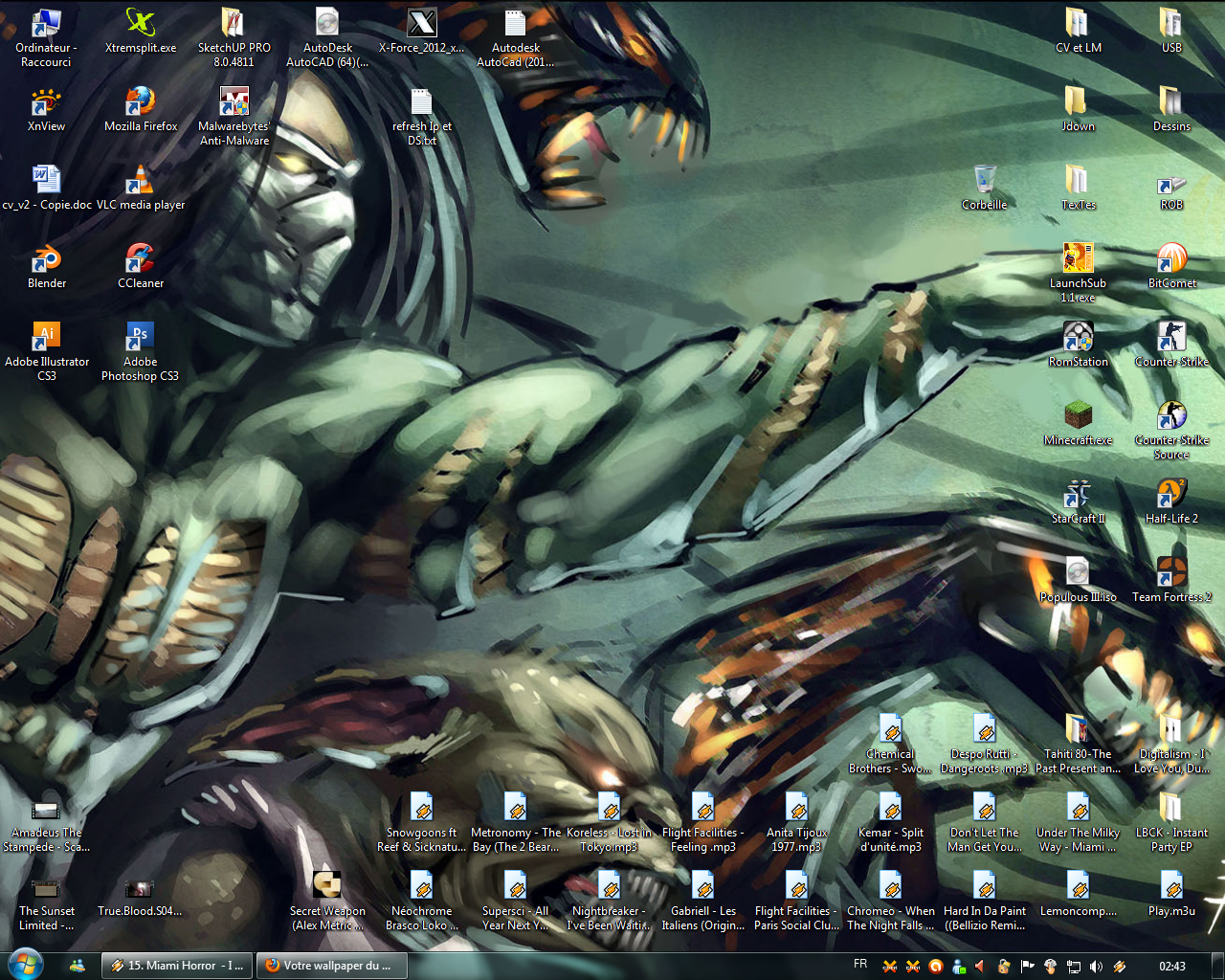Open Malwarebytes' Anti-Malware shortcut
The height and width of the screenshot is (980, 1225).
[x=234, y=117]
